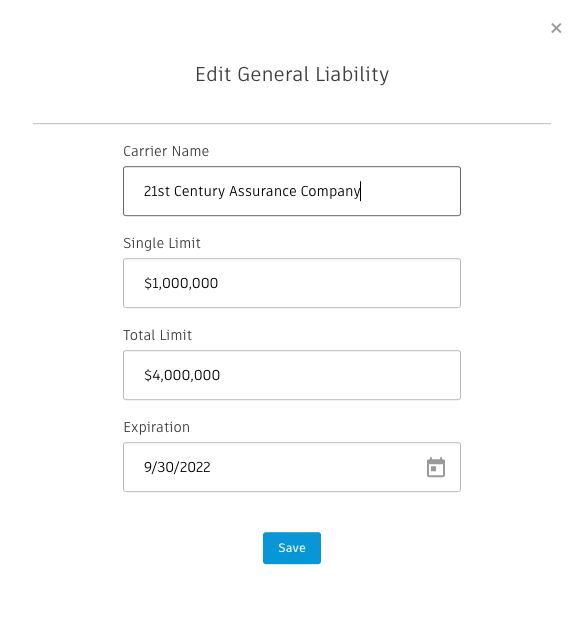The height and width of the screenshot is (622, 588).
Task: Focus the Carrier Name input field
Action: point(292,191)
